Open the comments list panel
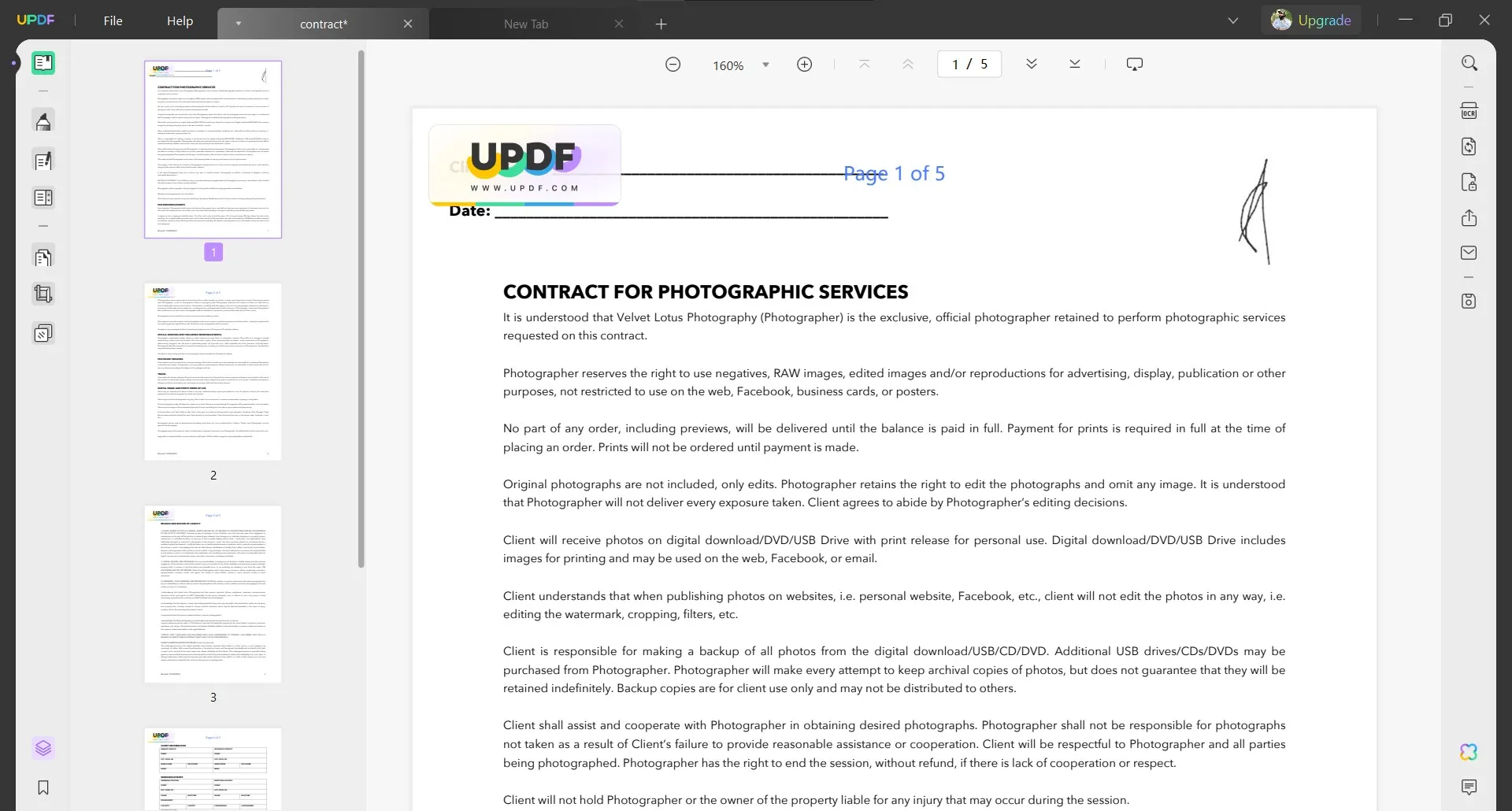 click(1469, 787)
